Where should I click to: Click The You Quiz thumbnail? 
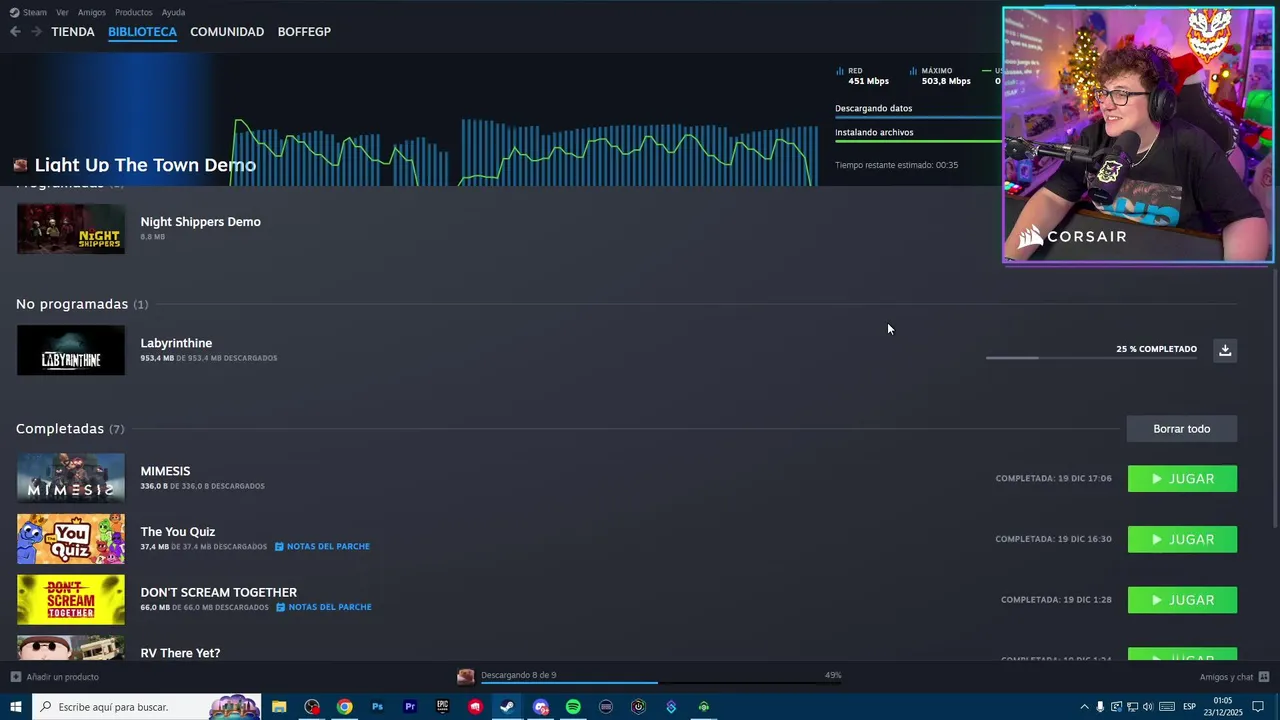(71, 539)
